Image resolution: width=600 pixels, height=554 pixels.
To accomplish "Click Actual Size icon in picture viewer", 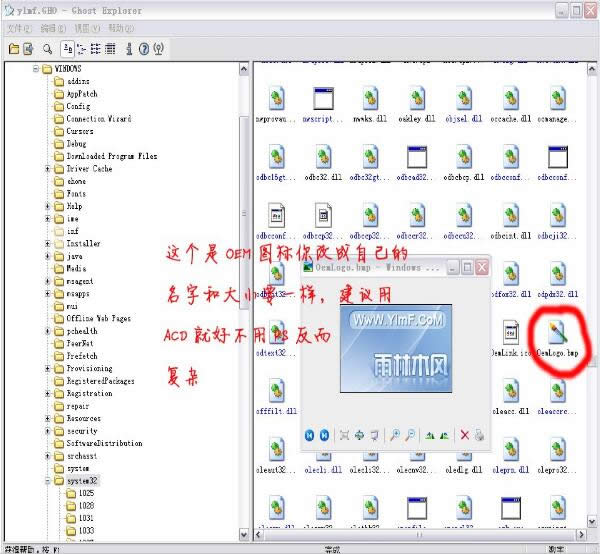I will [359, 435].
